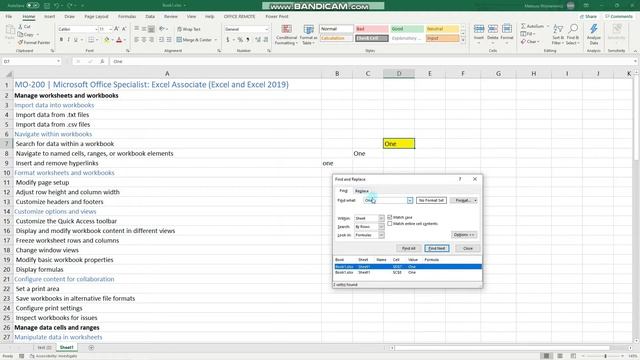
Task: Switch to the Data tab
Action: click(x=150, y=16)
